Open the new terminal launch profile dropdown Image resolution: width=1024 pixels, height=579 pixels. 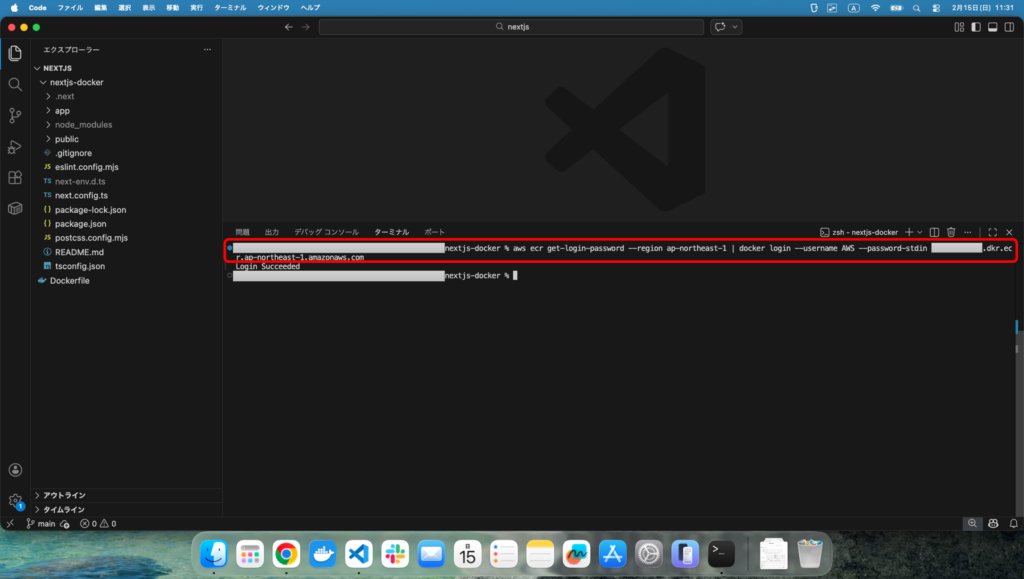point(920,232)
